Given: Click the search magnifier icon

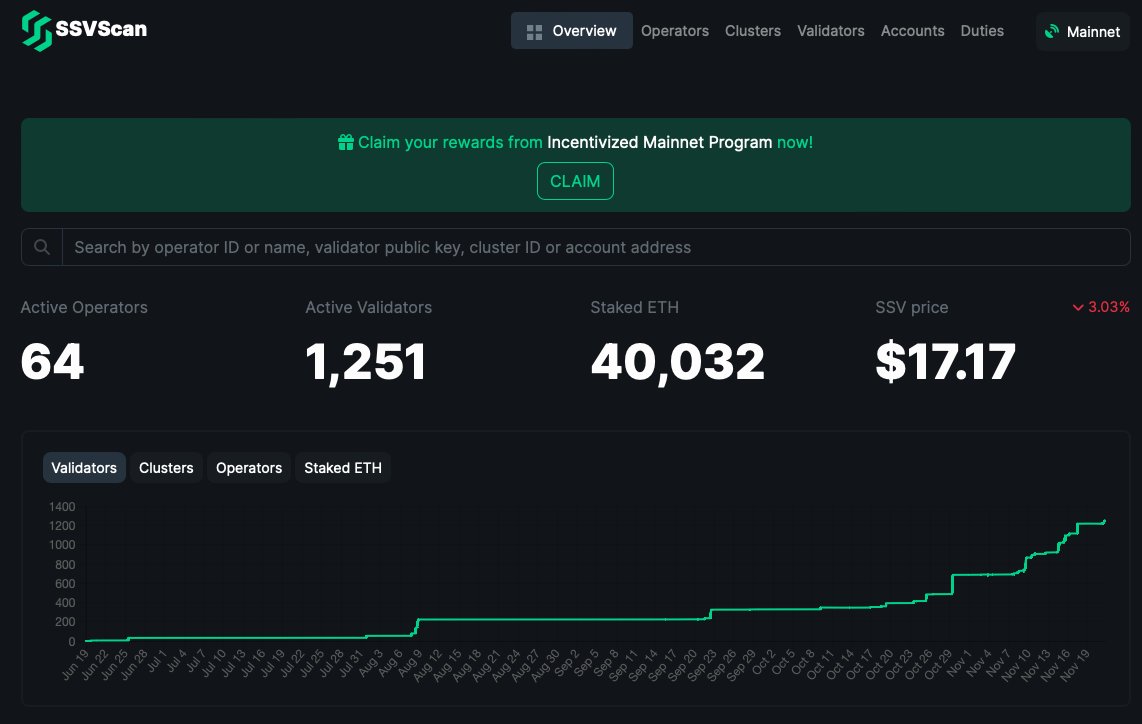Looking at the screenshot, I should tap(42, 247).
